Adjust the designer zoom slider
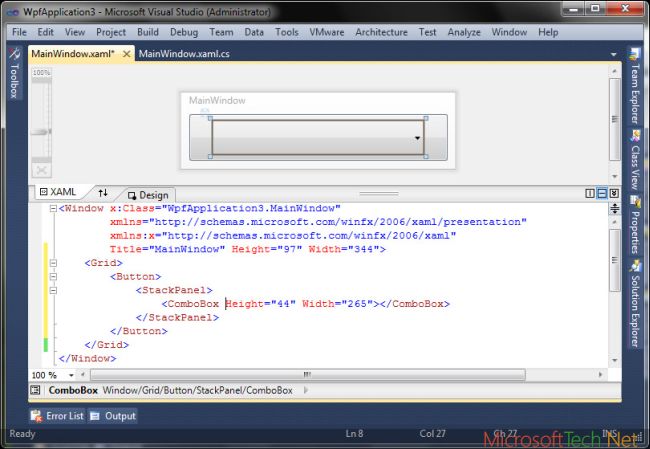 pos(41,132)
